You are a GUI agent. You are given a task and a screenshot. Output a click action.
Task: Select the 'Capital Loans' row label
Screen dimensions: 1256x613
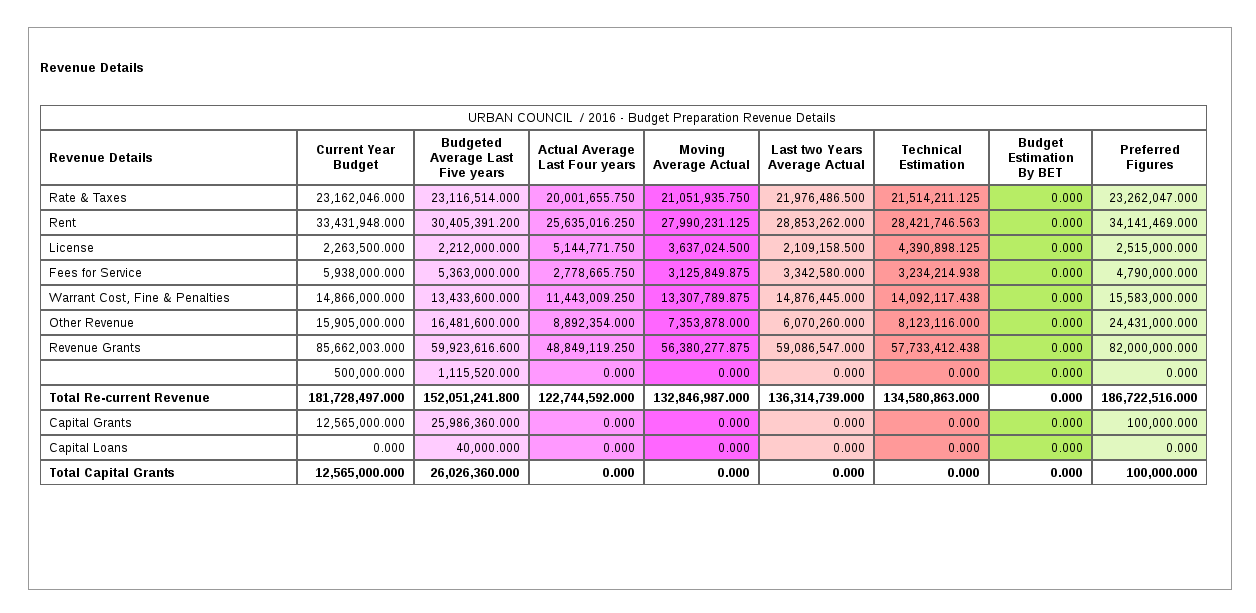[x=88, y=448]
